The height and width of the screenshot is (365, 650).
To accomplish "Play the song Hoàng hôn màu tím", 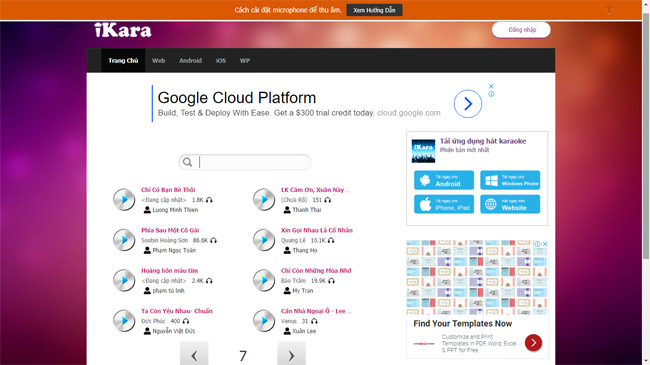I will click(x=124, y=280).
